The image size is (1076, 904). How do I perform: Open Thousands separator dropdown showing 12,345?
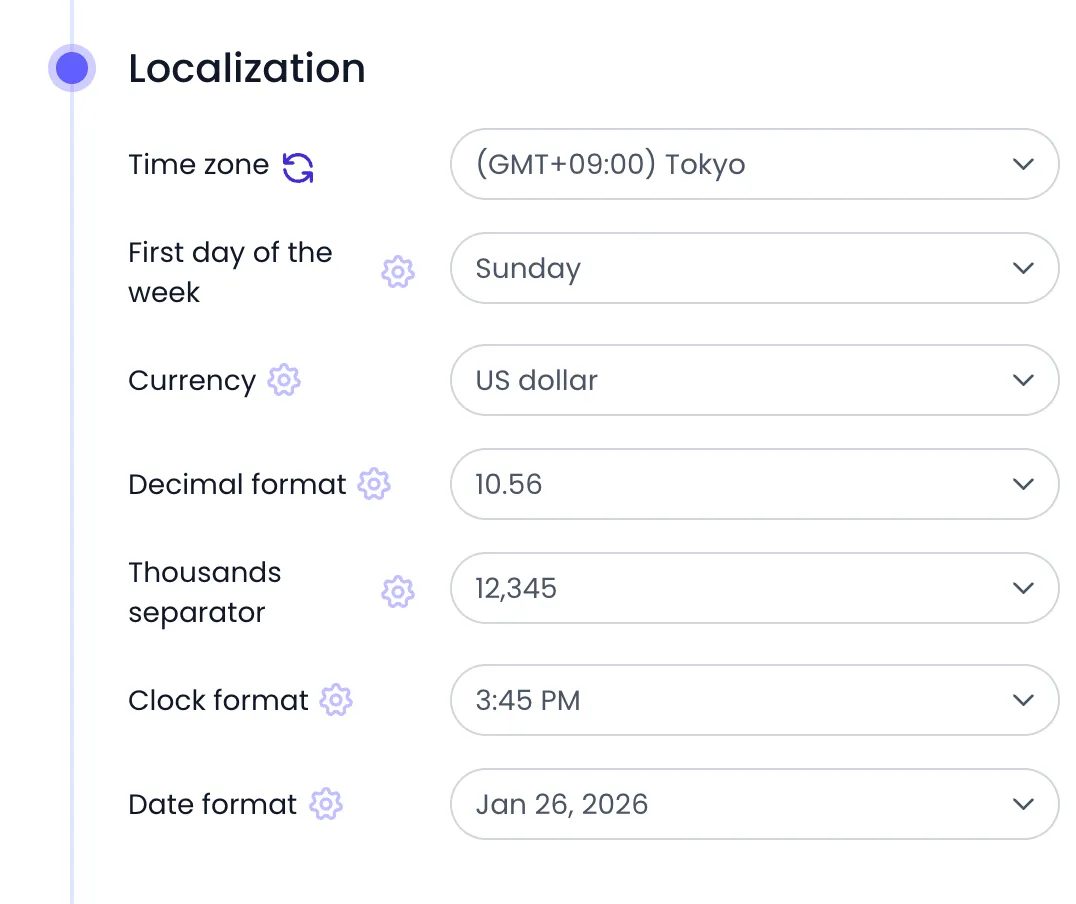pyautogui.click(x=755, y=588)
